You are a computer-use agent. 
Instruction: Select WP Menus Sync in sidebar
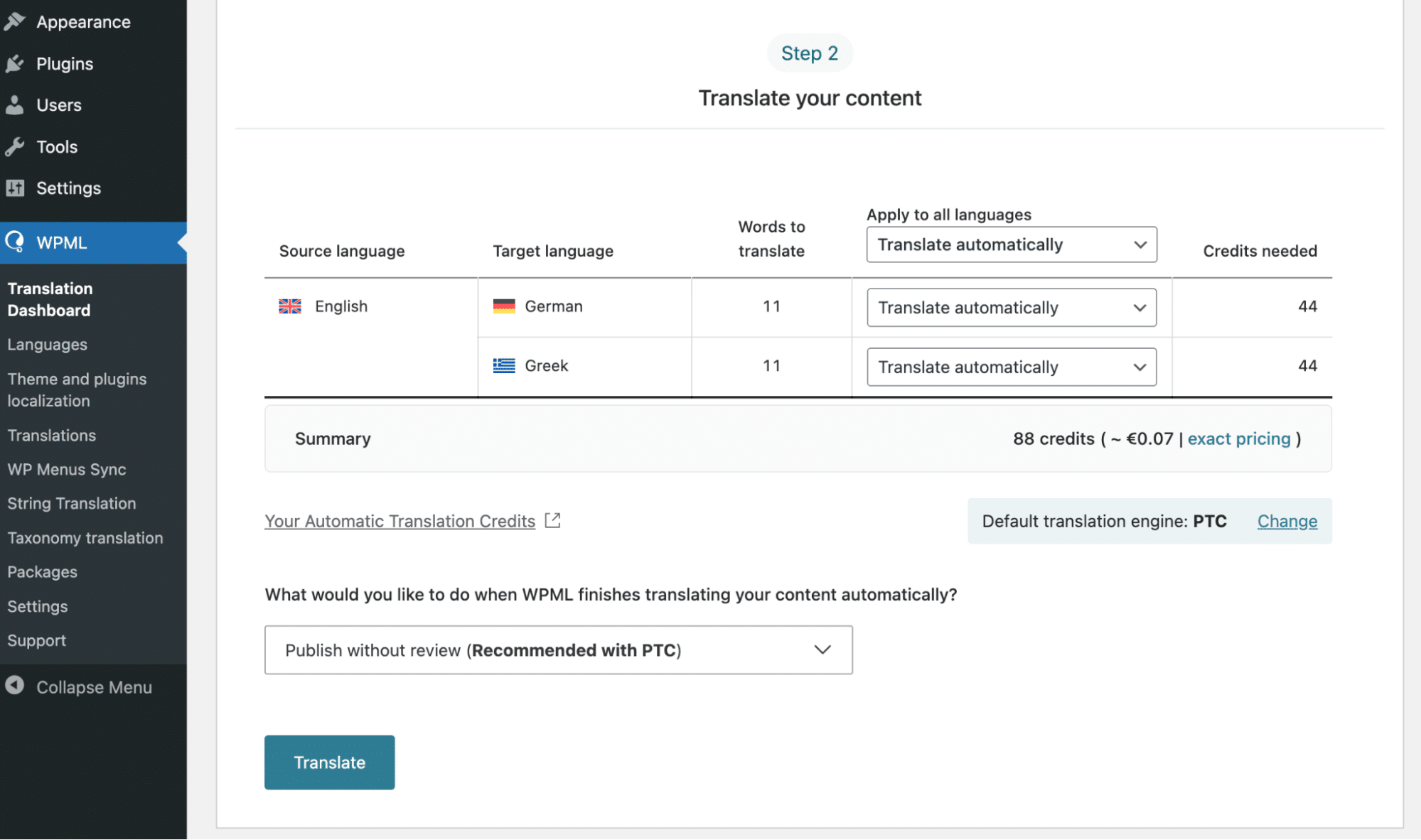point(67,470)
